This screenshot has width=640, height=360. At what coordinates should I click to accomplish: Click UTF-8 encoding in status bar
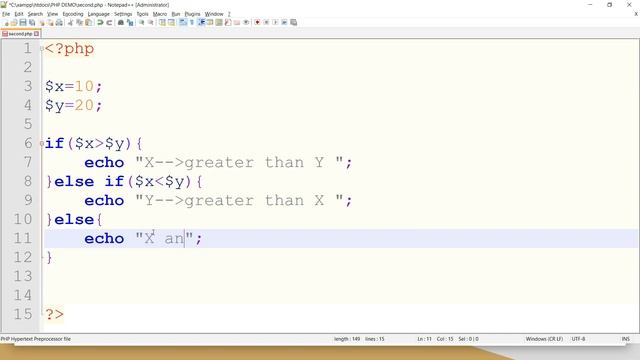point(578,339)
